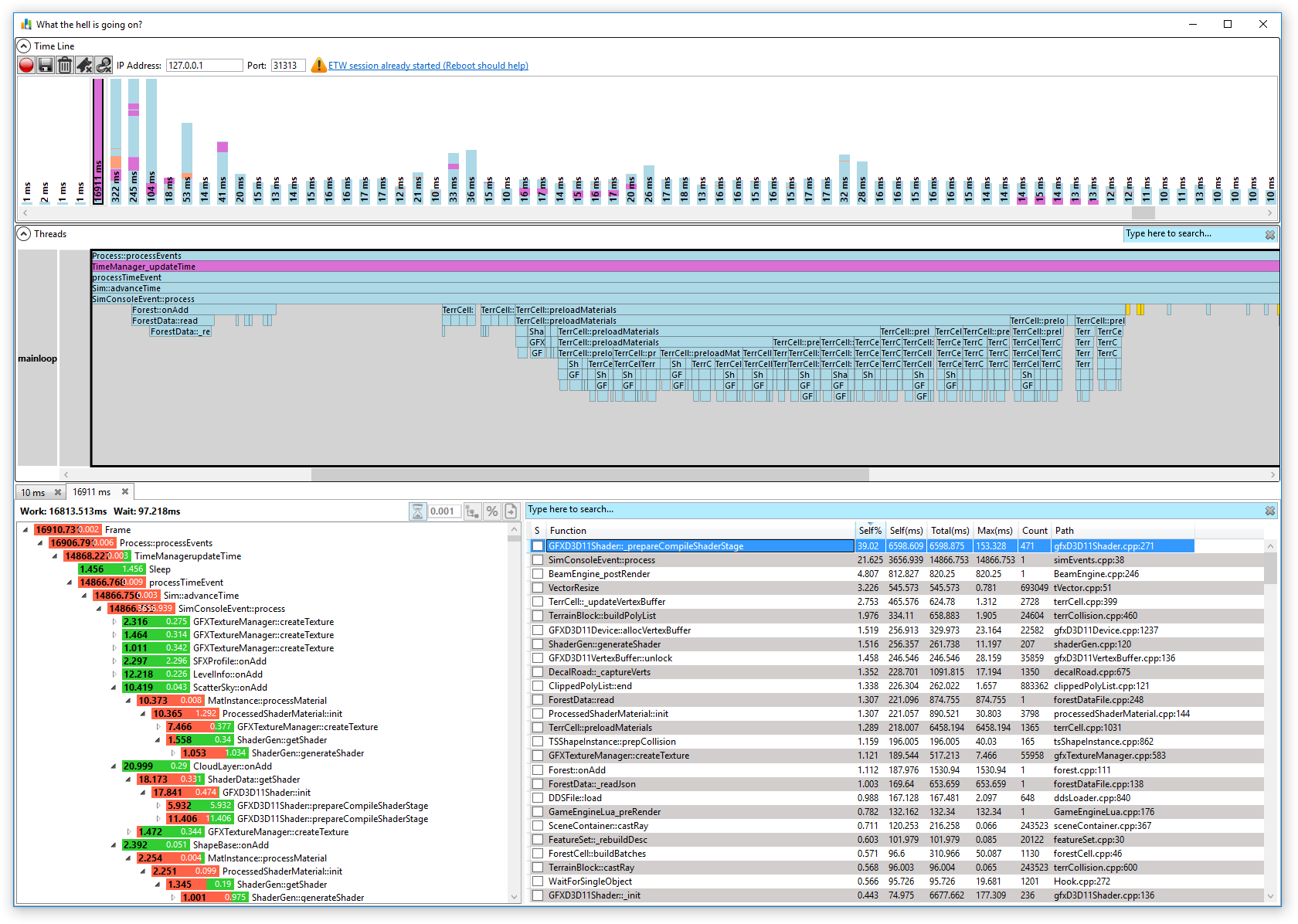The width and height of the screenshot is (1298, 924).
Task: Click the export document arrow icon
Action: [511, 511]
